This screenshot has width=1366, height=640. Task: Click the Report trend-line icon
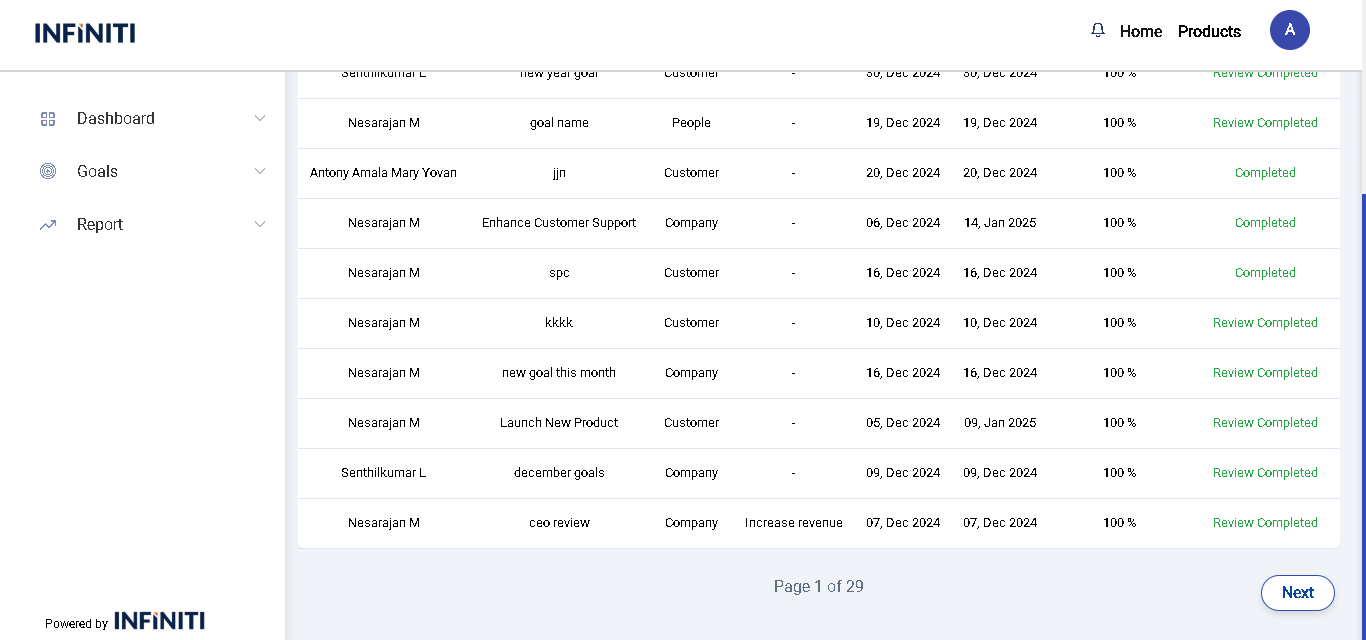pos(48,225)
